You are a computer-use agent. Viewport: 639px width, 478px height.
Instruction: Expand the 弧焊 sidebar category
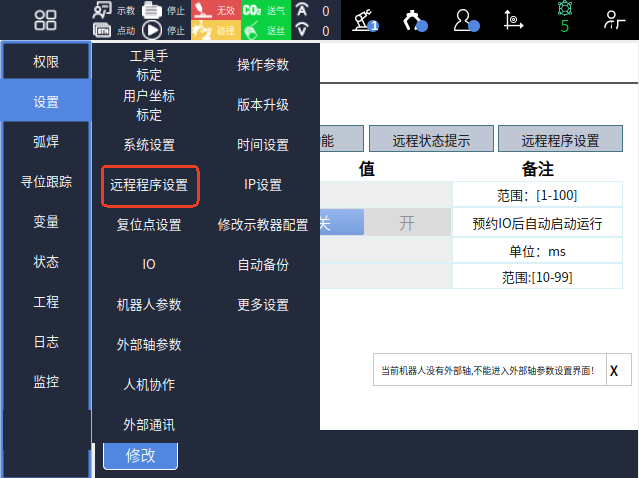pos(46,142)
